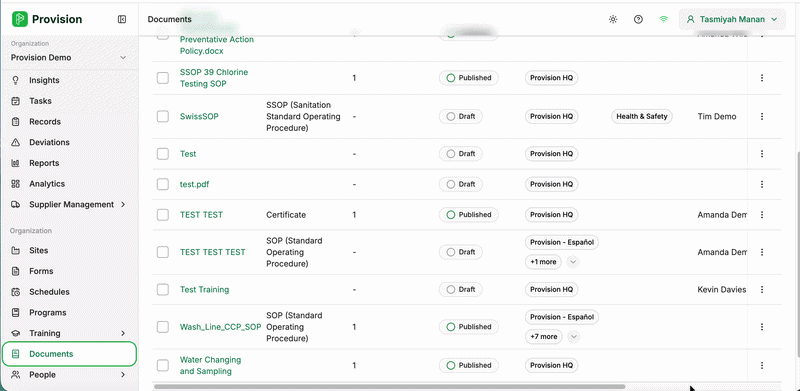Image resolution: width=800 pixels, height=391 pixels.
Task: Click Published status for TEST TEST row
Action: tap(469, 215)
